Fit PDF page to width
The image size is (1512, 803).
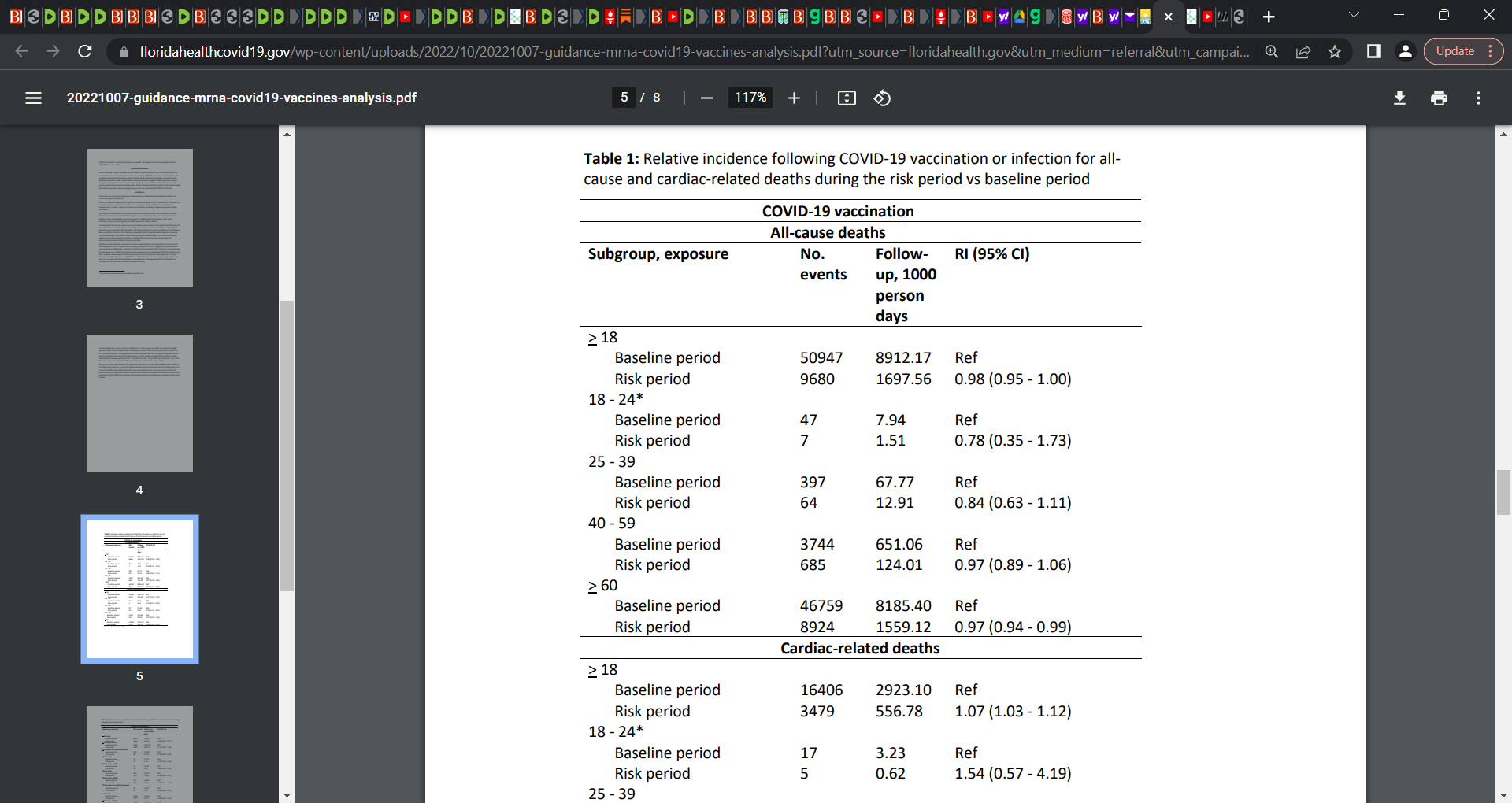tap(847, 98)
